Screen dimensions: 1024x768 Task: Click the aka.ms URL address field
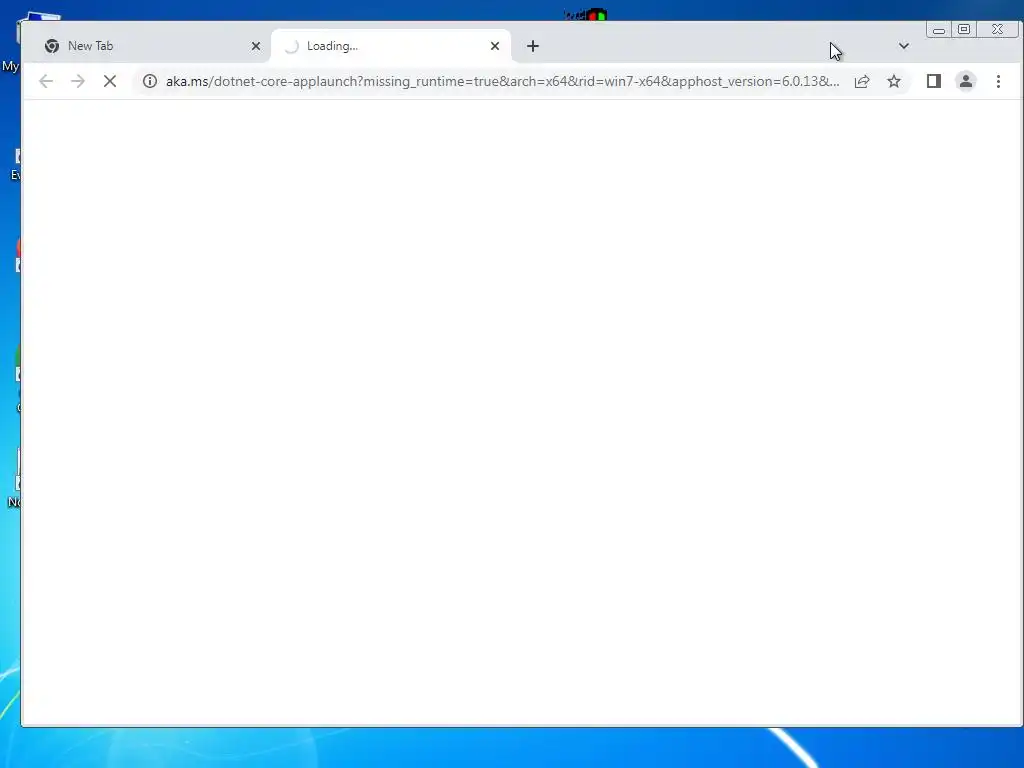503,81
